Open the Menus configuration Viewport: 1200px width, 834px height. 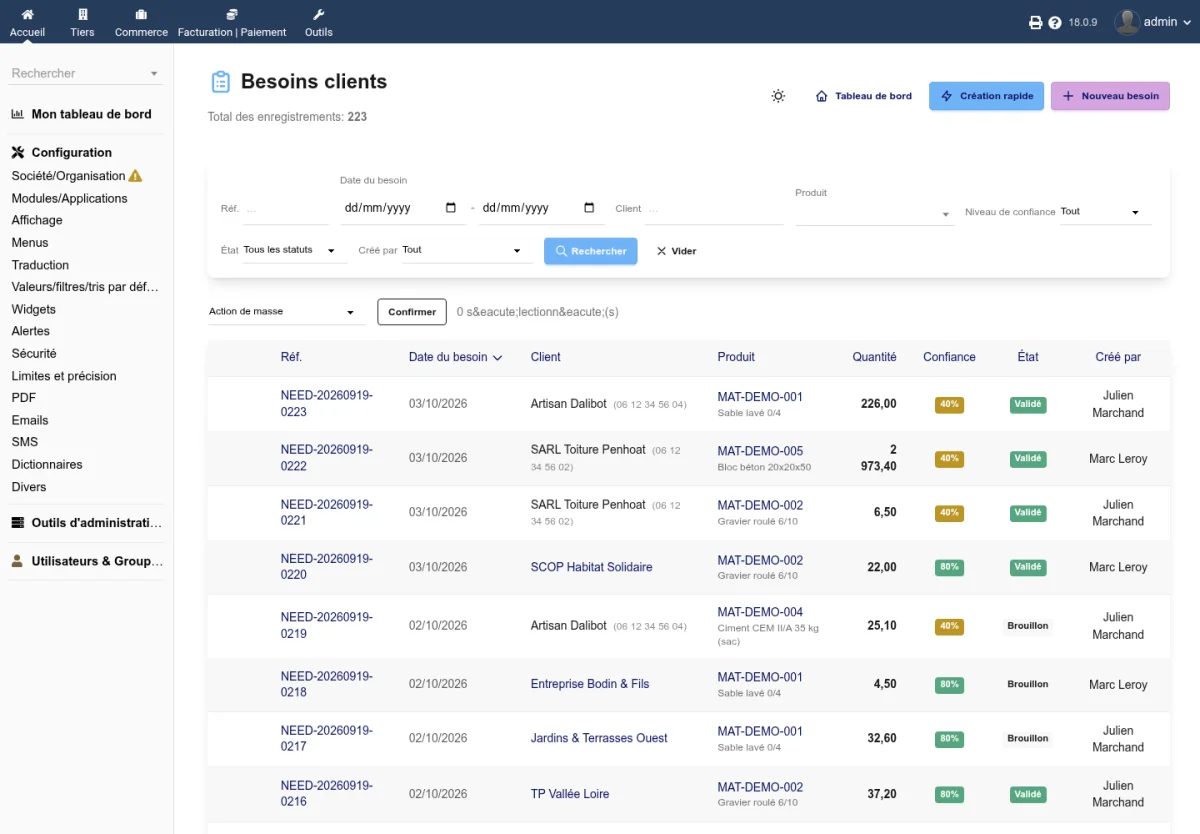coord(30,242)
